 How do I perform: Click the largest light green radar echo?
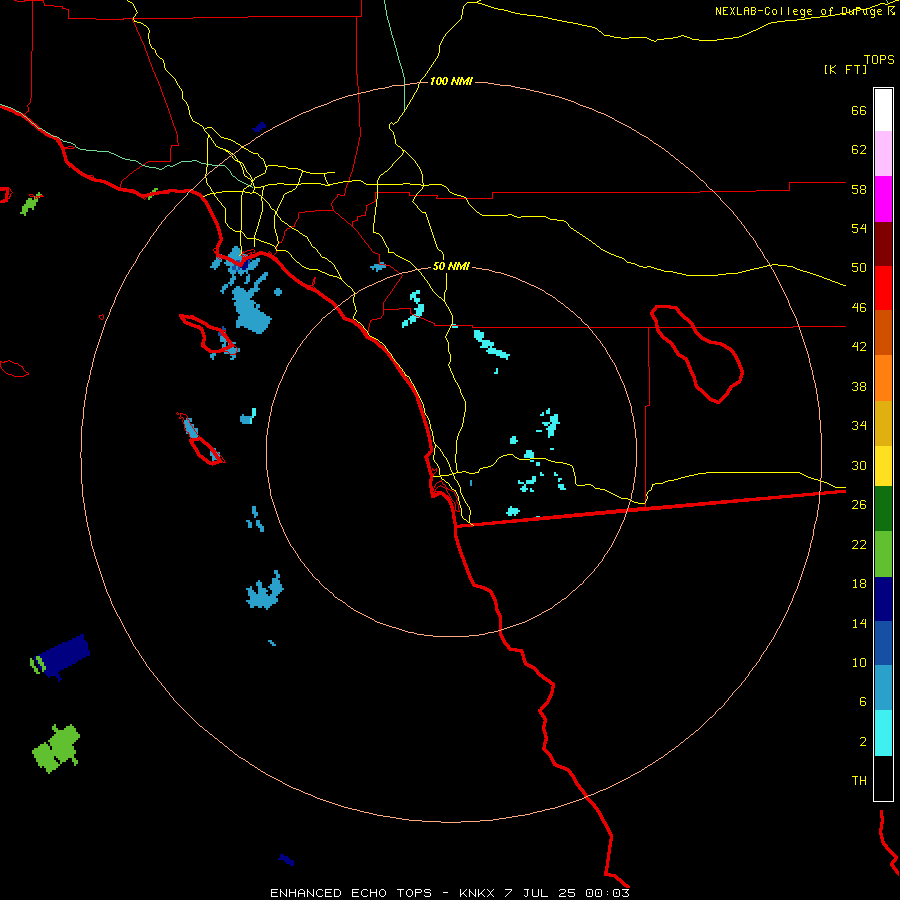click(57, 748)
